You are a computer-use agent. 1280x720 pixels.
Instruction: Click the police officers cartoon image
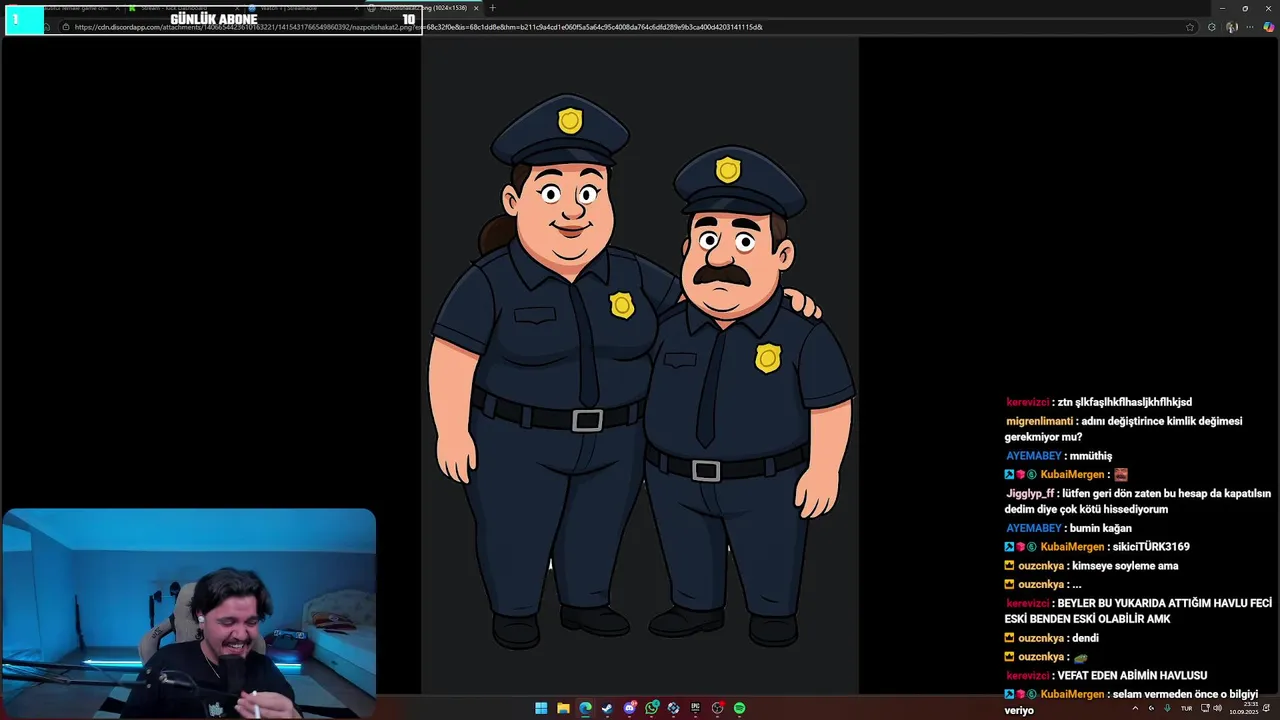(640, 365)
